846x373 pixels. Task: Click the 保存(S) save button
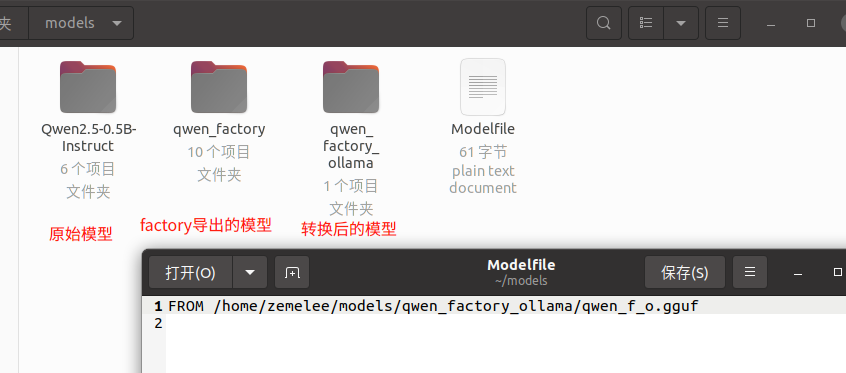pos(685,273)
